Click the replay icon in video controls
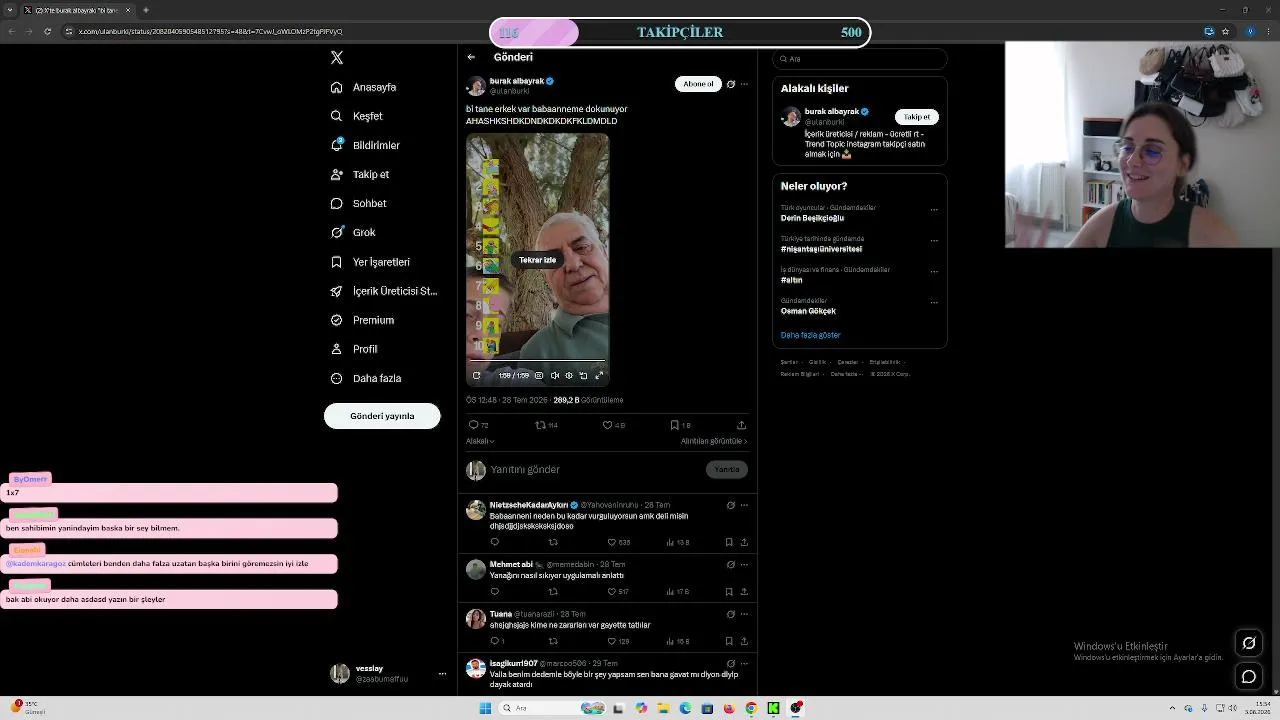This screenshot has height=720, width=1280. point(476,375)
